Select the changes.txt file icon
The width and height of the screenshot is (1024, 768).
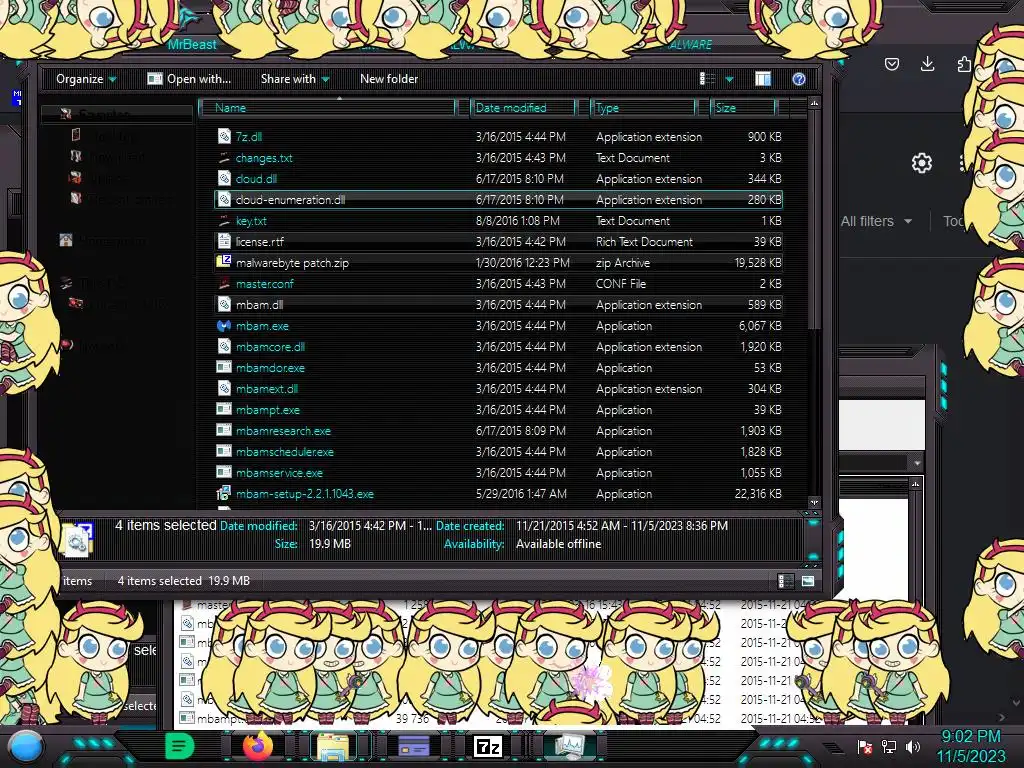click(224, 157)
